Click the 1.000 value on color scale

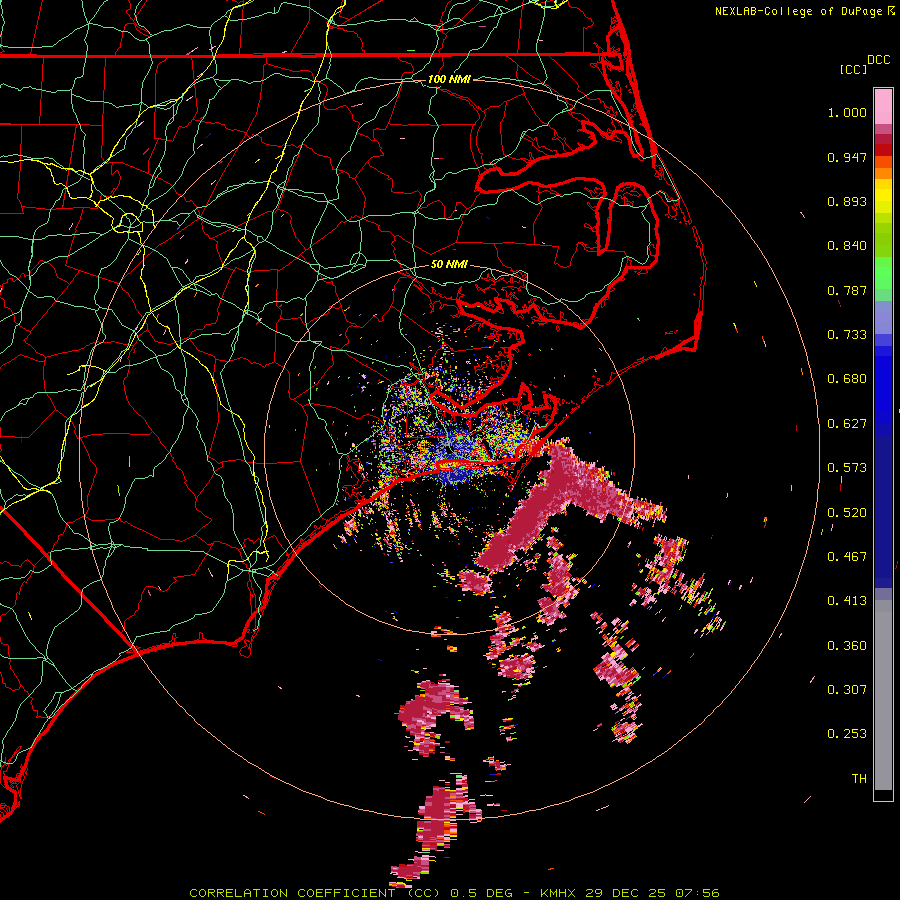[847, 113]
